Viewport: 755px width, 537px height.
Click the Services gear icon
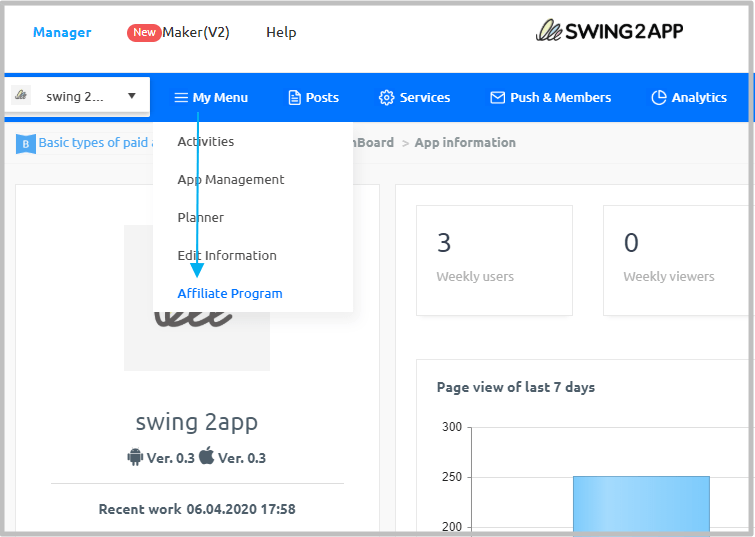386,98
